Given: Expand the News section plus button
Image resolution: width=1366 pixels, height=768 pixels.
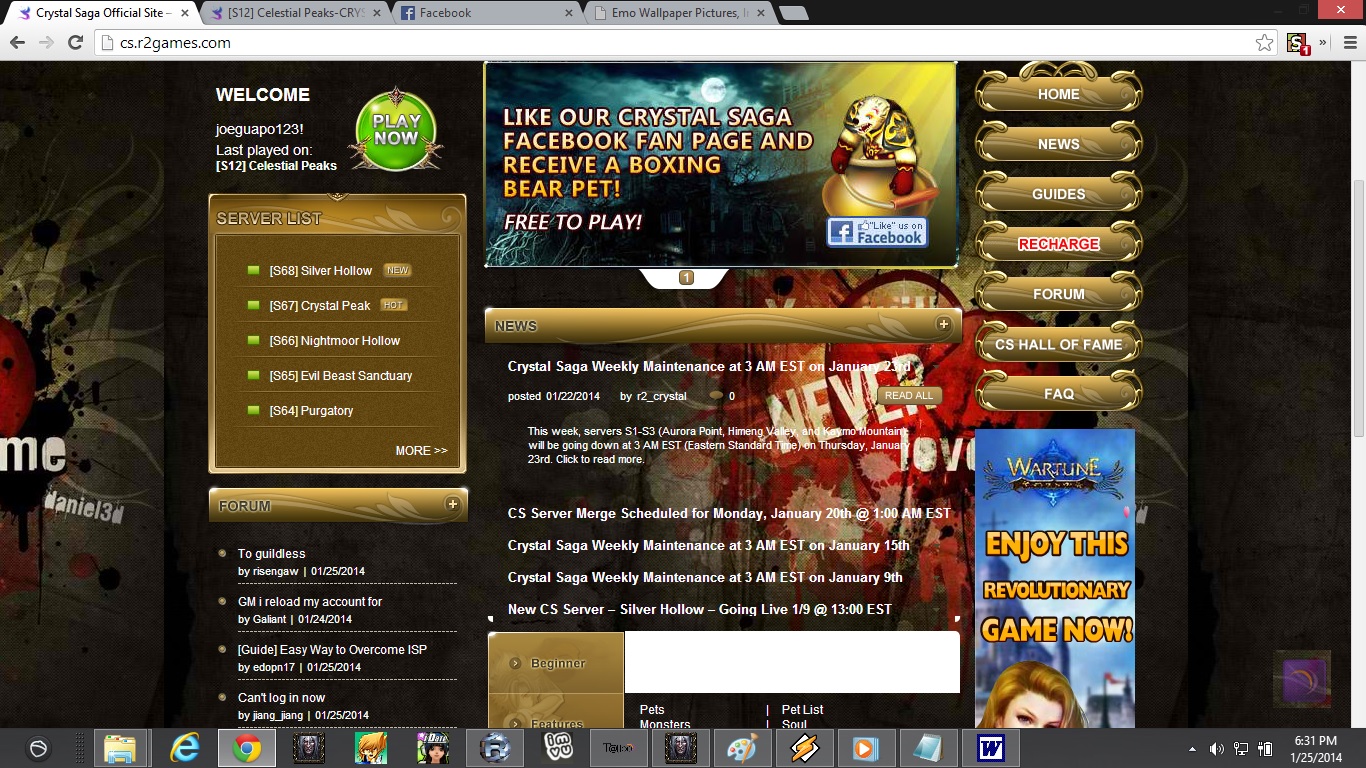Looking at the screenshot, I should point(943,324).
